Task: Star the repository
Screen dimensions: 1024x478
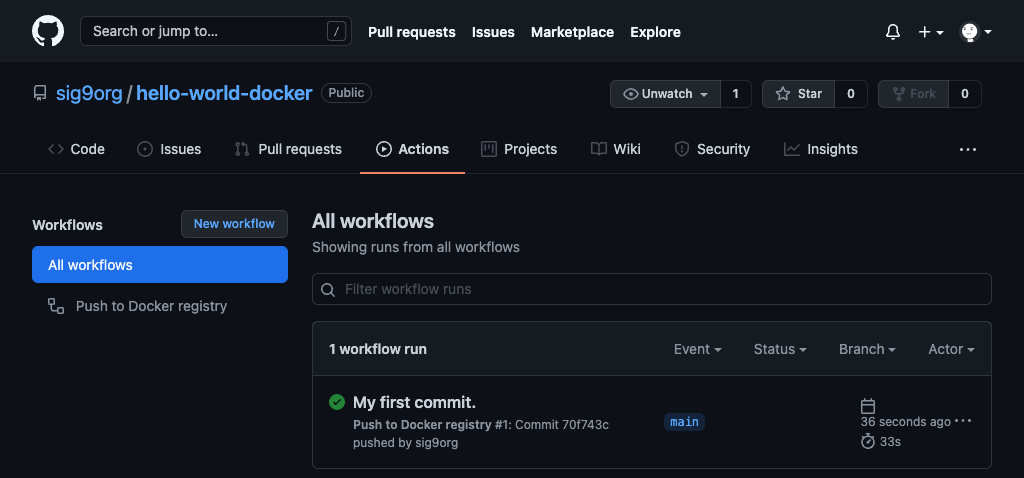Action: pos(798,94)
